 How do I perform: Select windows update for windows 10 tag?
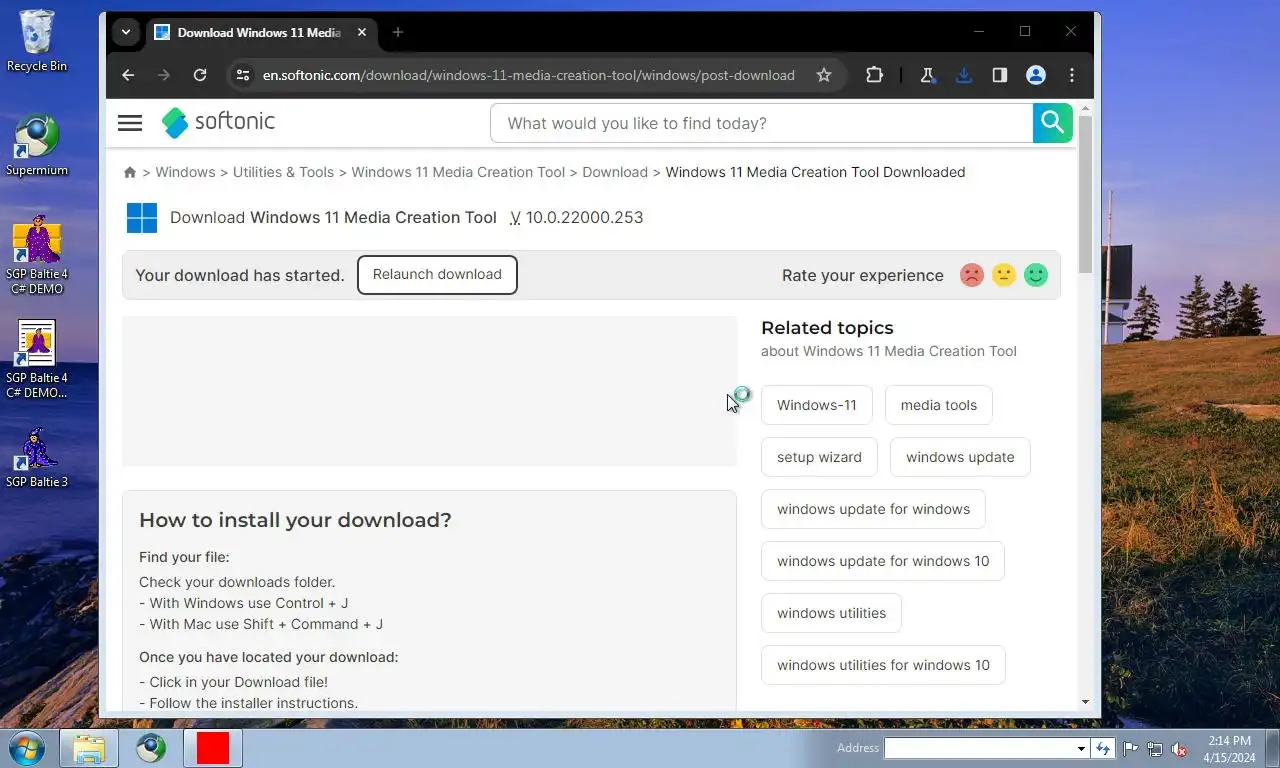coord(883,561)
